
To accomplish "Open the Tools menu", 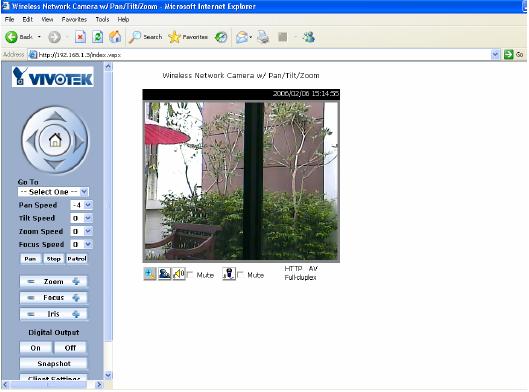I will (x=102, y=20).
